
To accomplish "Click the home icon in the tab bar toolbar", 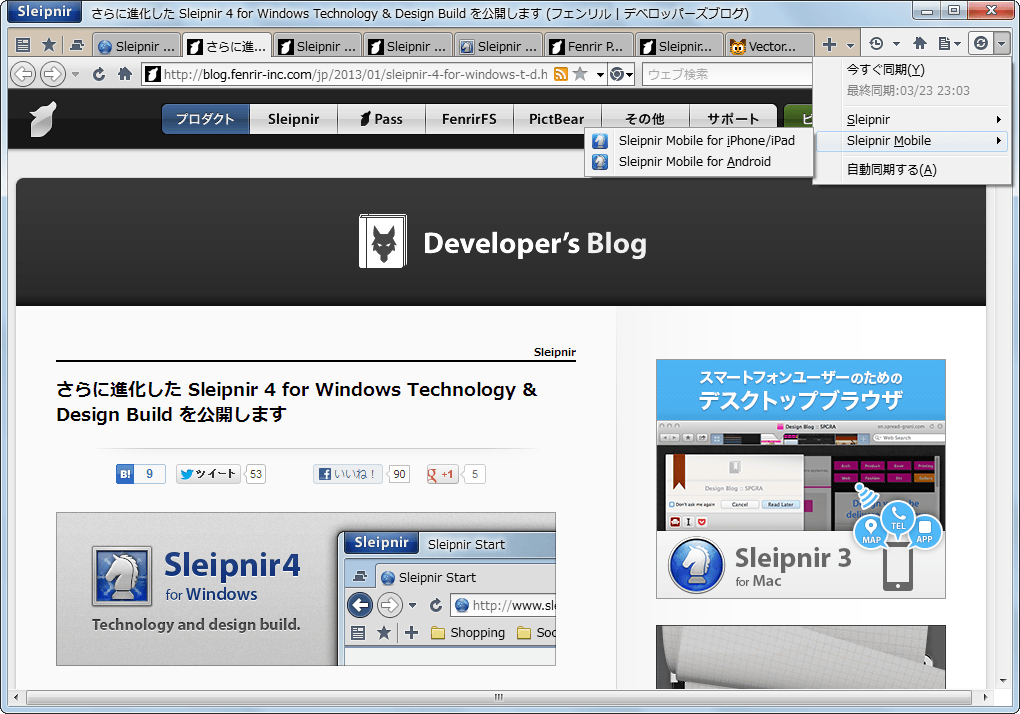I will (x=920, y=44).
